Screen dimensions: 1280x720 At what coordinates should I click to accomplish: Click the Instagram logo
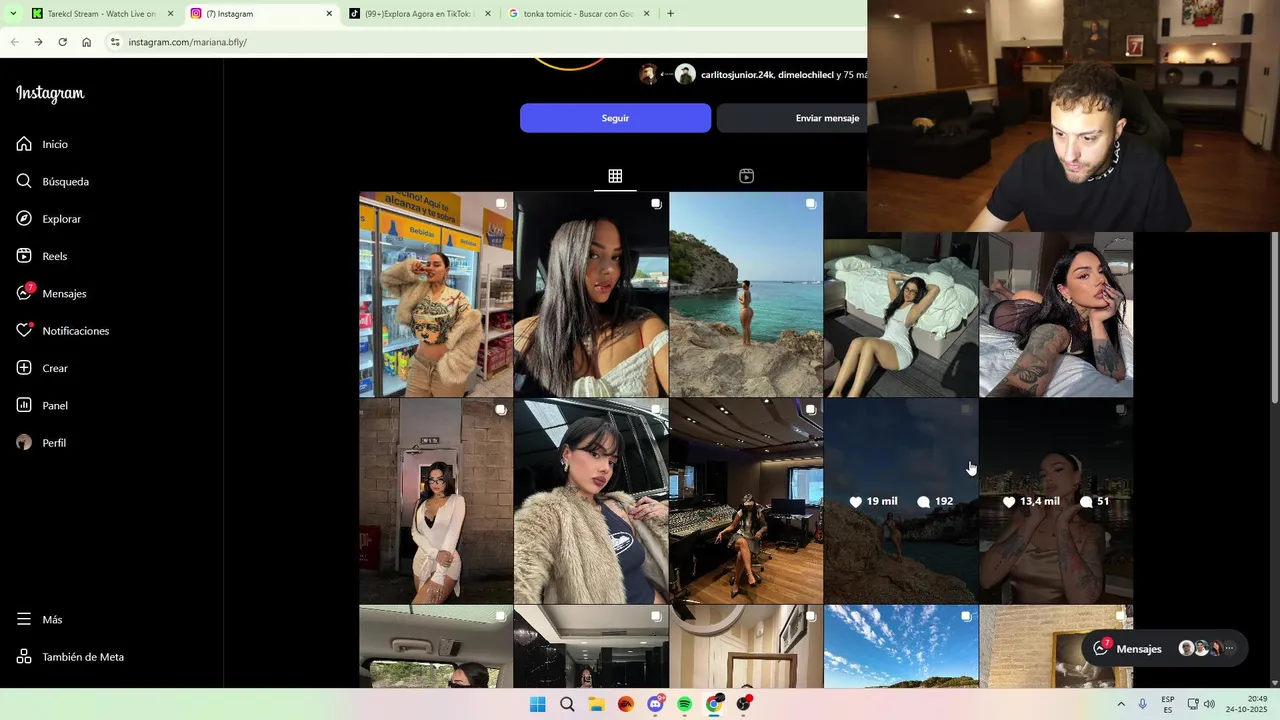(x=50, y=94)
